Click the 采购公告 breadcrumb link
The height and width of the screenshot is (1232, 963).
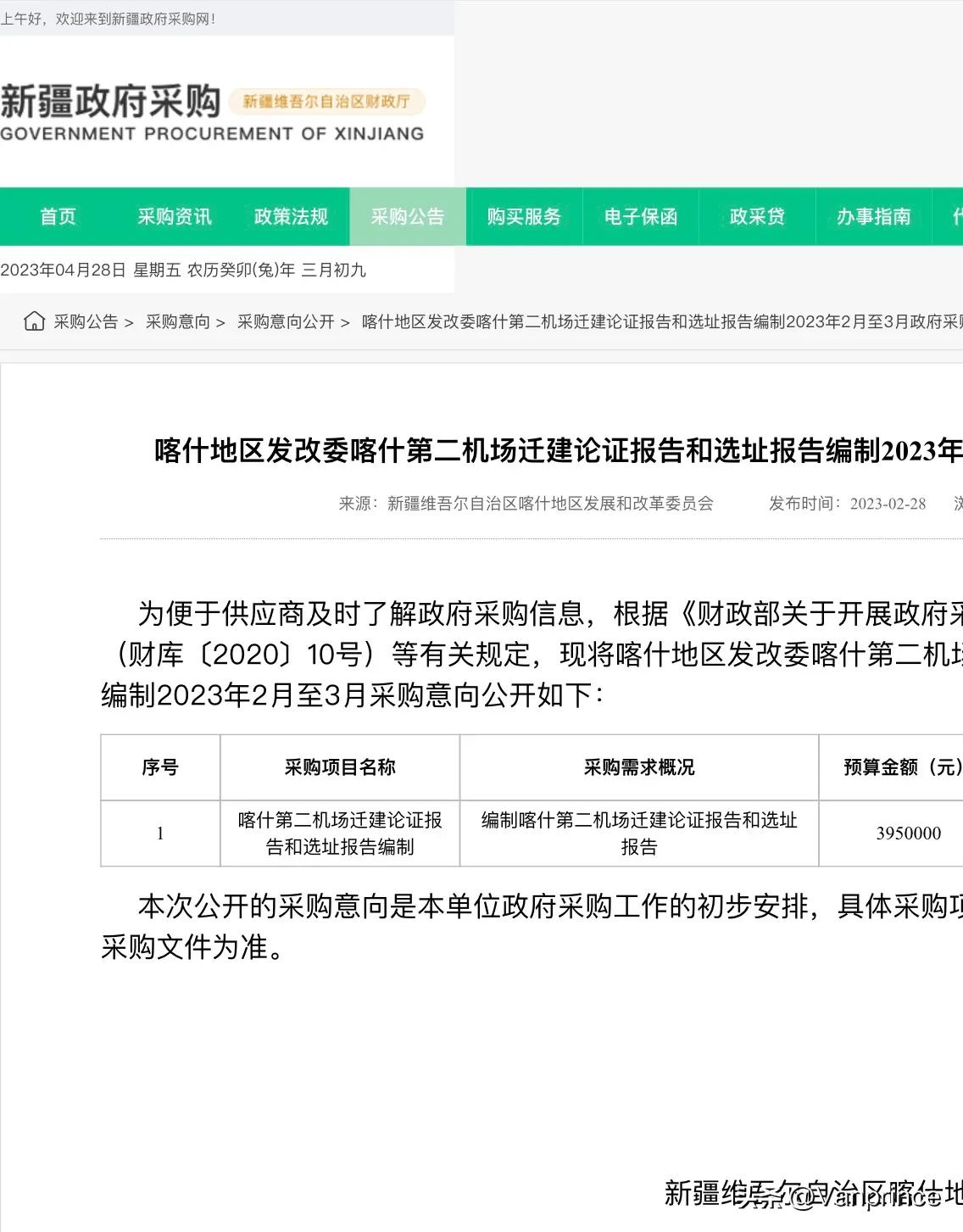click(x=85, y=322)
